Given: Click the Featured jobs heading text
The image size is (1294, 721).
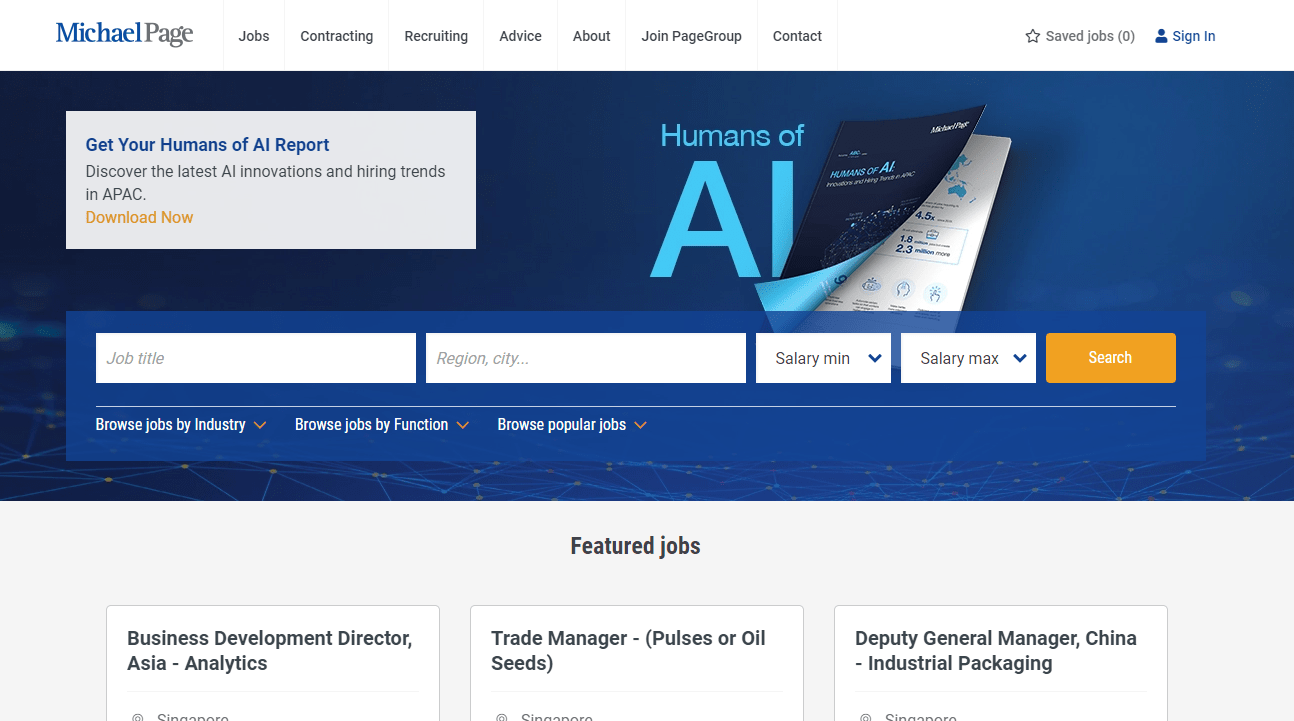Looking at the screenshot, I should pyautogui.click(x=636, y=546).
